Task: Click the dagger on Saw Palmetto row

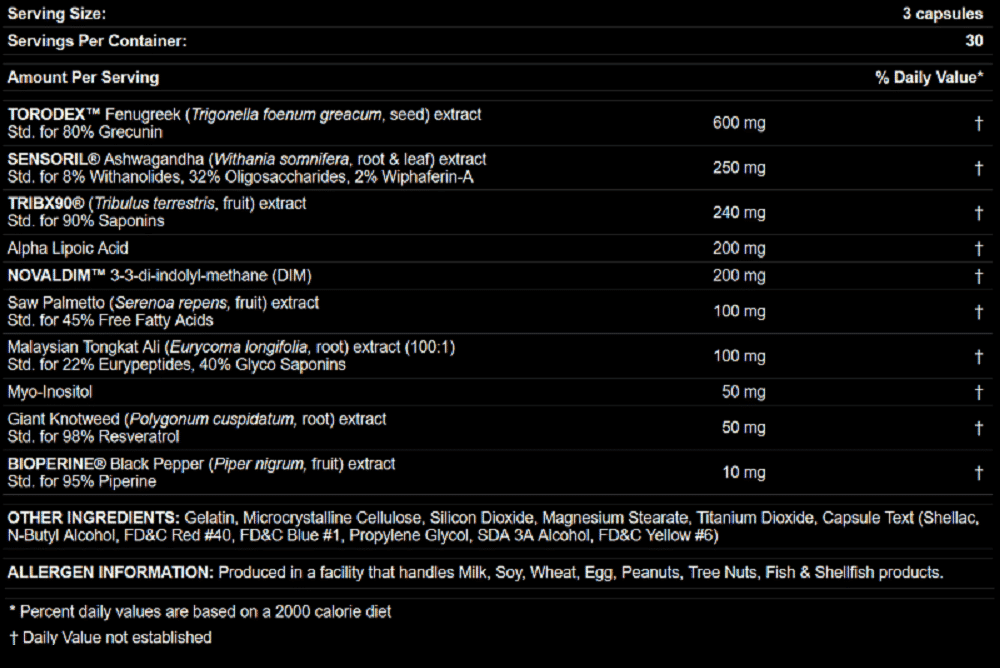Action: [978, 312]
